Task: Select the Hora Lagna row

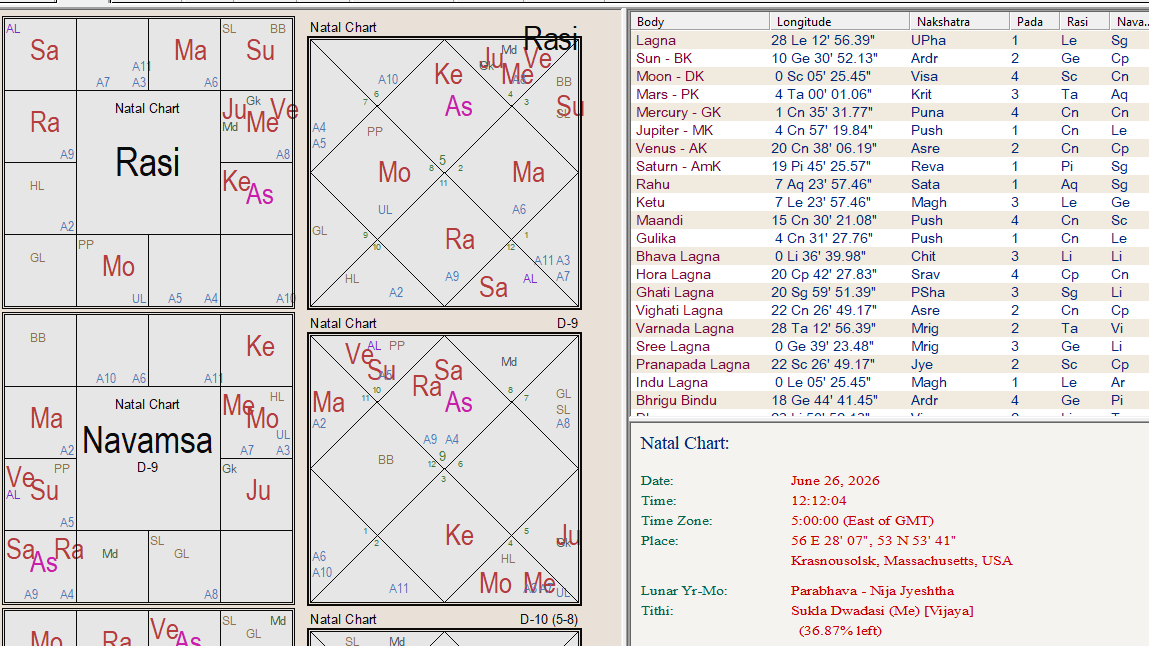Action: tap(890, 275)
